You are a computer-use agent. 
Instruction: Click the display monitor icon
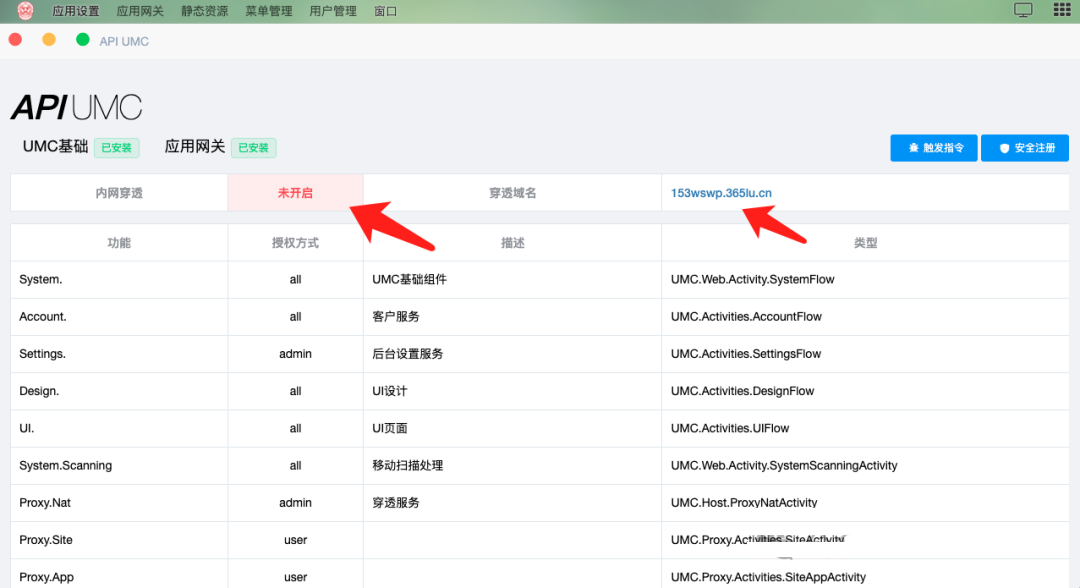tap(1023, 11)
